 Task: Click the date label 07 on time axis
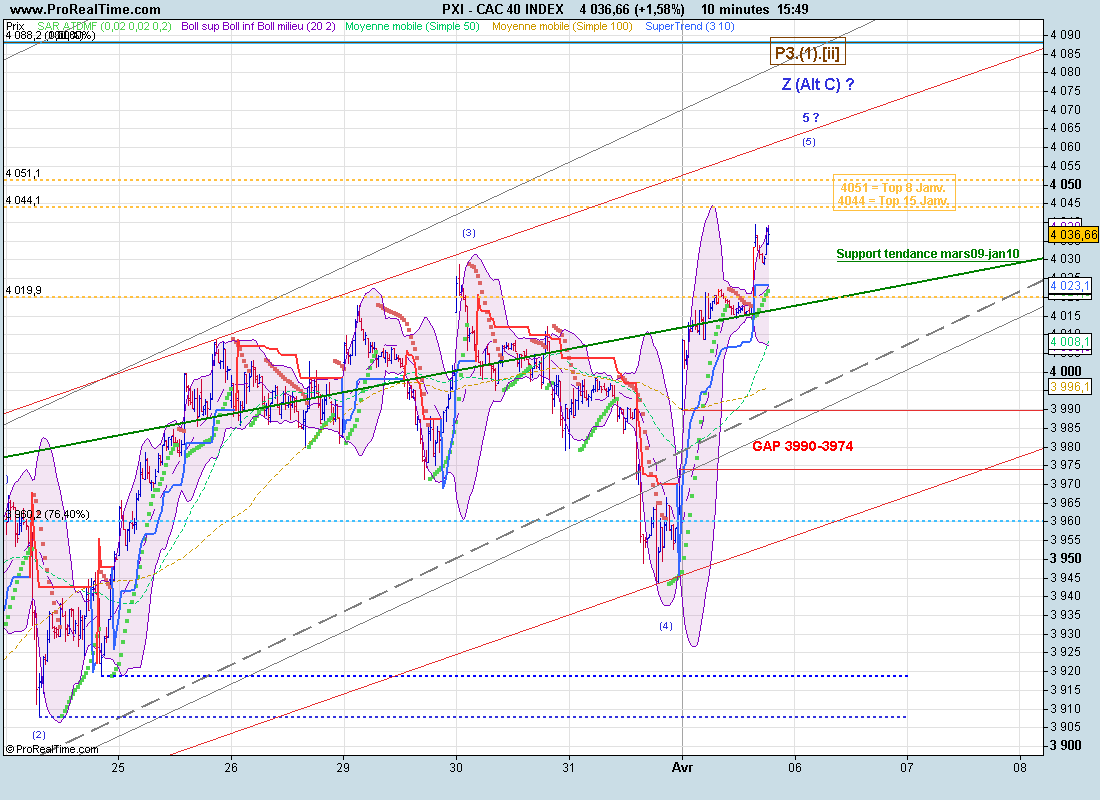pyautogui.click(x=906, y=767)
